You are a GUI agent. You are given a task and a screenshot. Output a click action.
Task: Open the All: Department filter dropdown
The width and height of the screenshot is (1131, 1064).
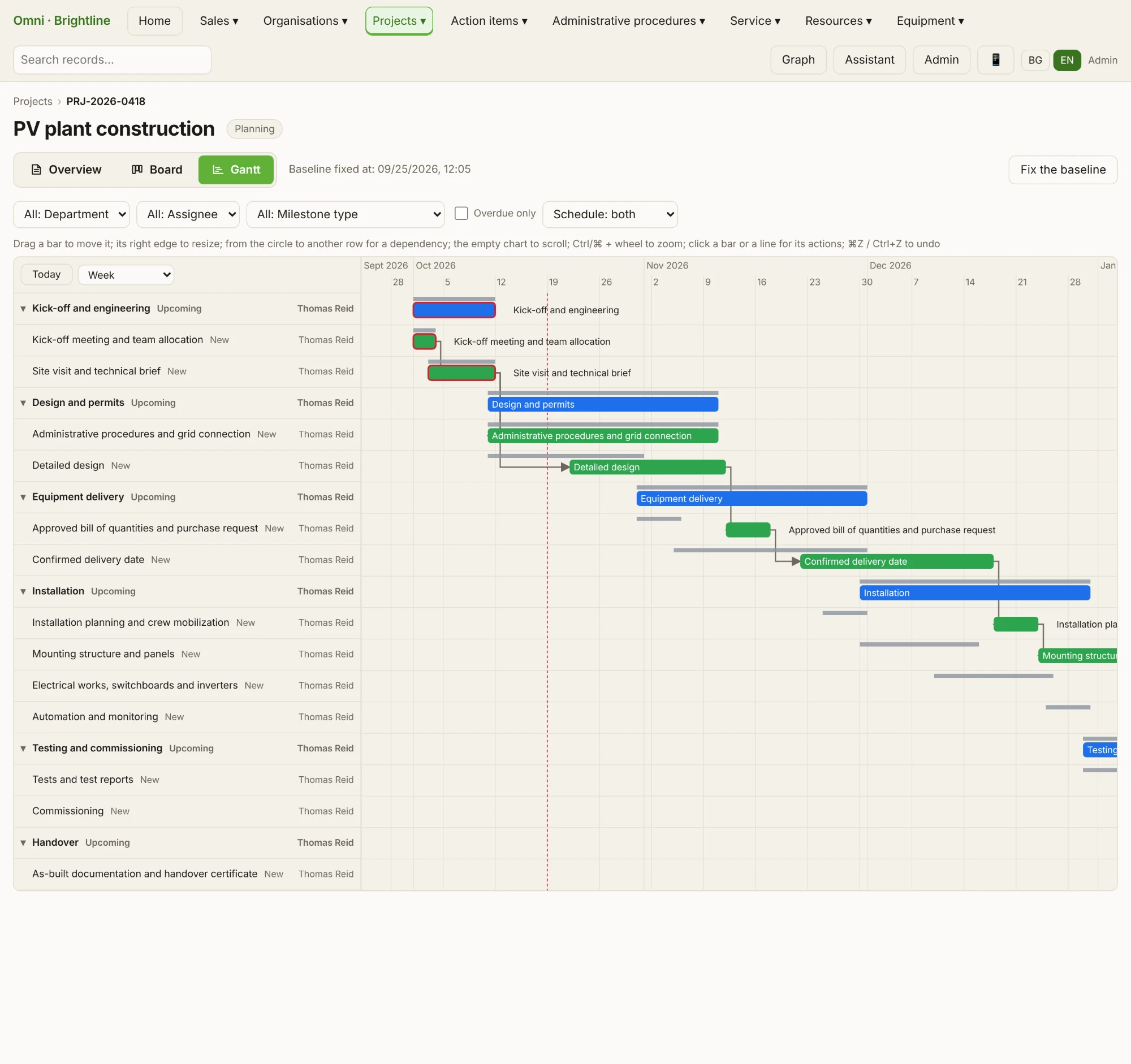tap(72, 214)
